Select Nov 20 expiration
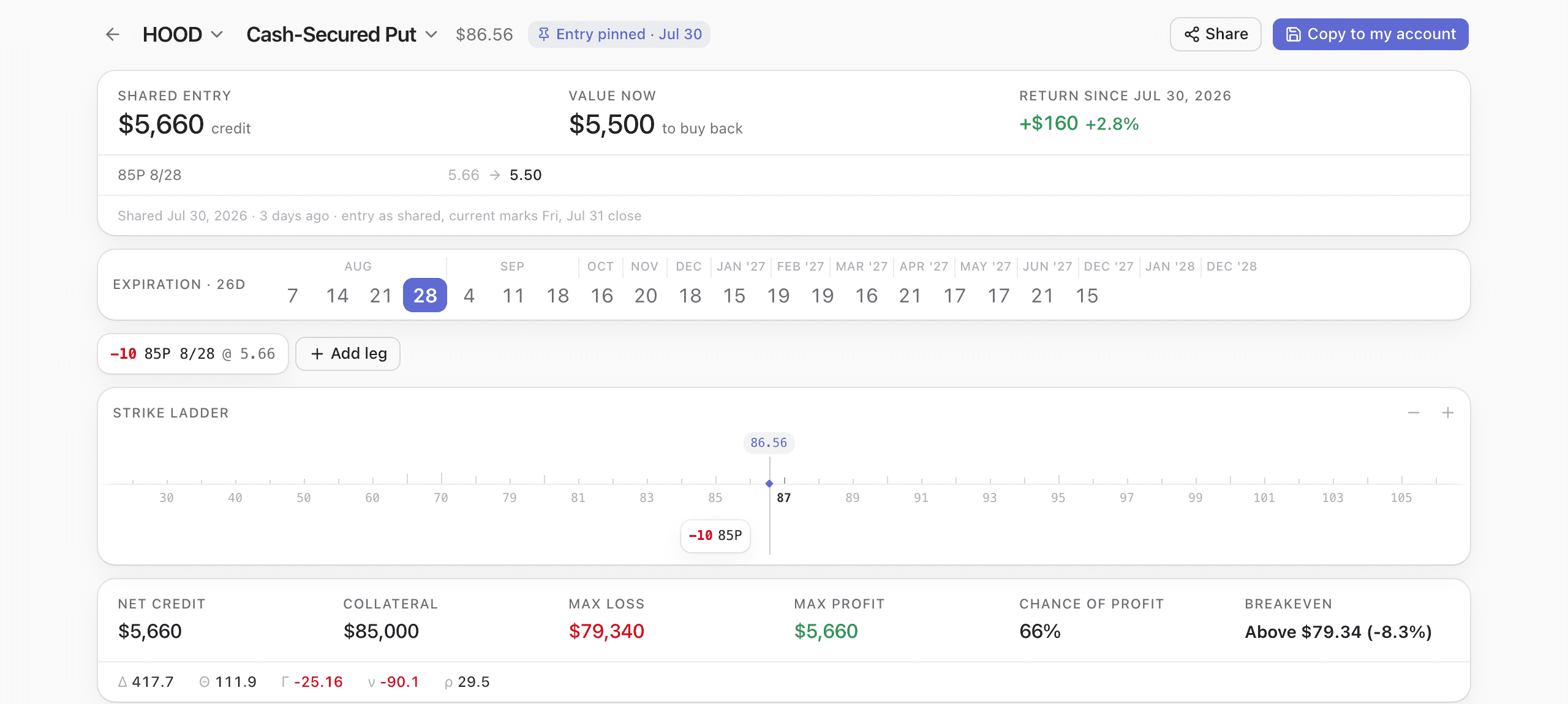 (646, 296)
